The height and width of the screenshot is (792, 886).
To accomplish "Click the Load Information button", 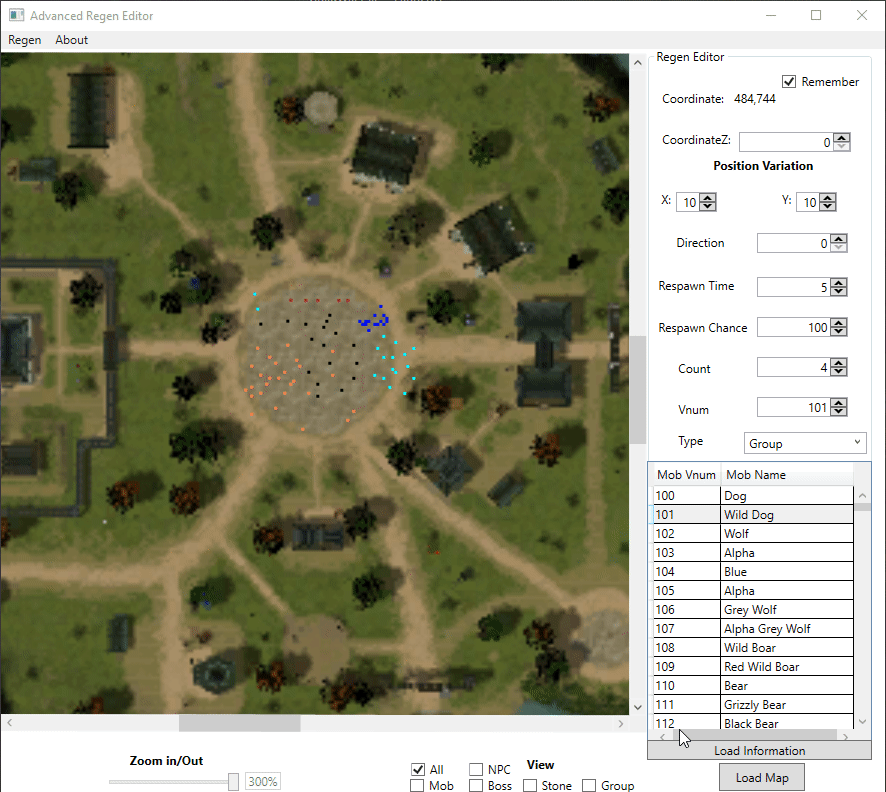I will click(x=759, y=750).
